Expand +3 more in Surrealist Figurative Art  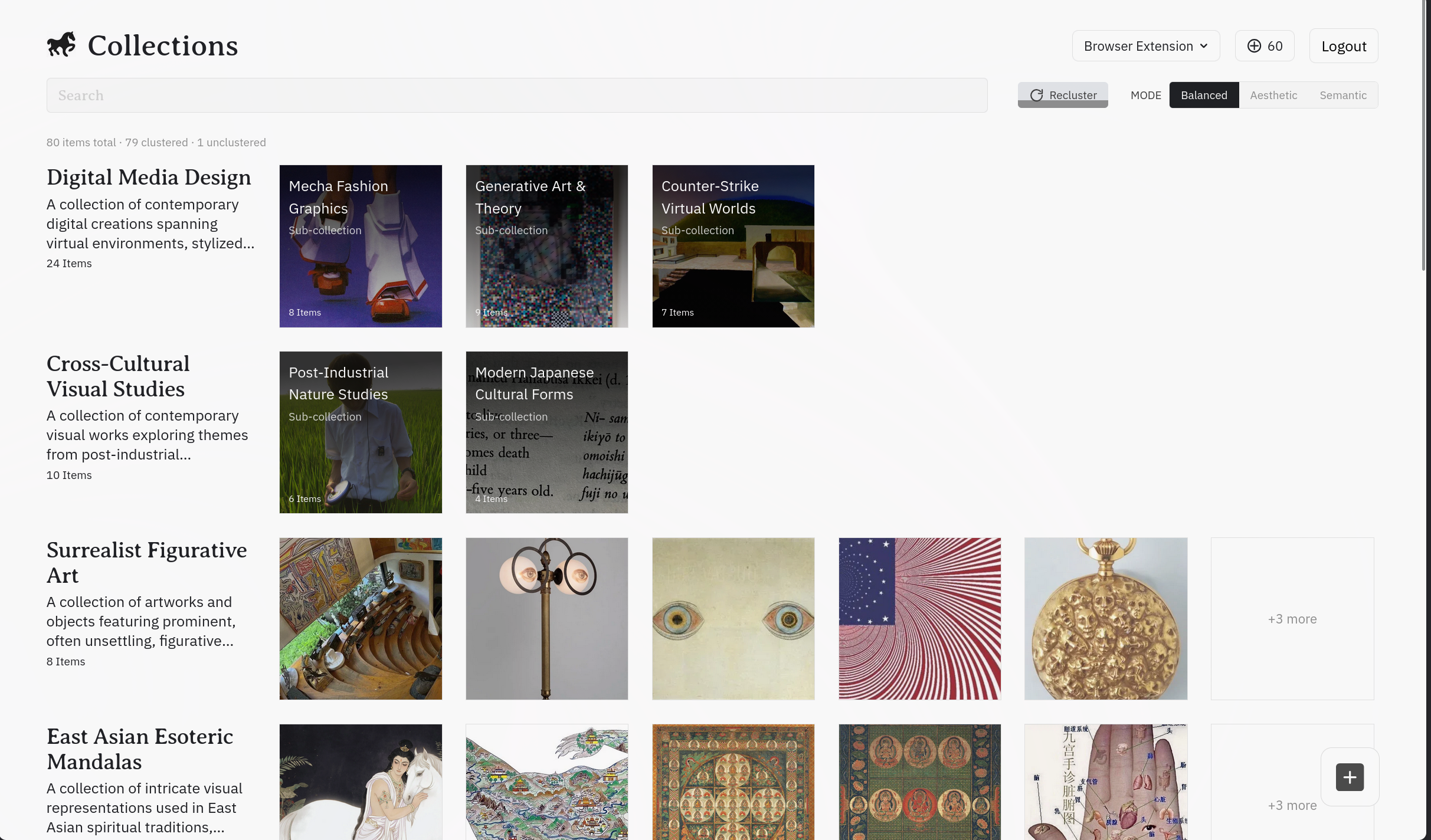point(1292,619)
